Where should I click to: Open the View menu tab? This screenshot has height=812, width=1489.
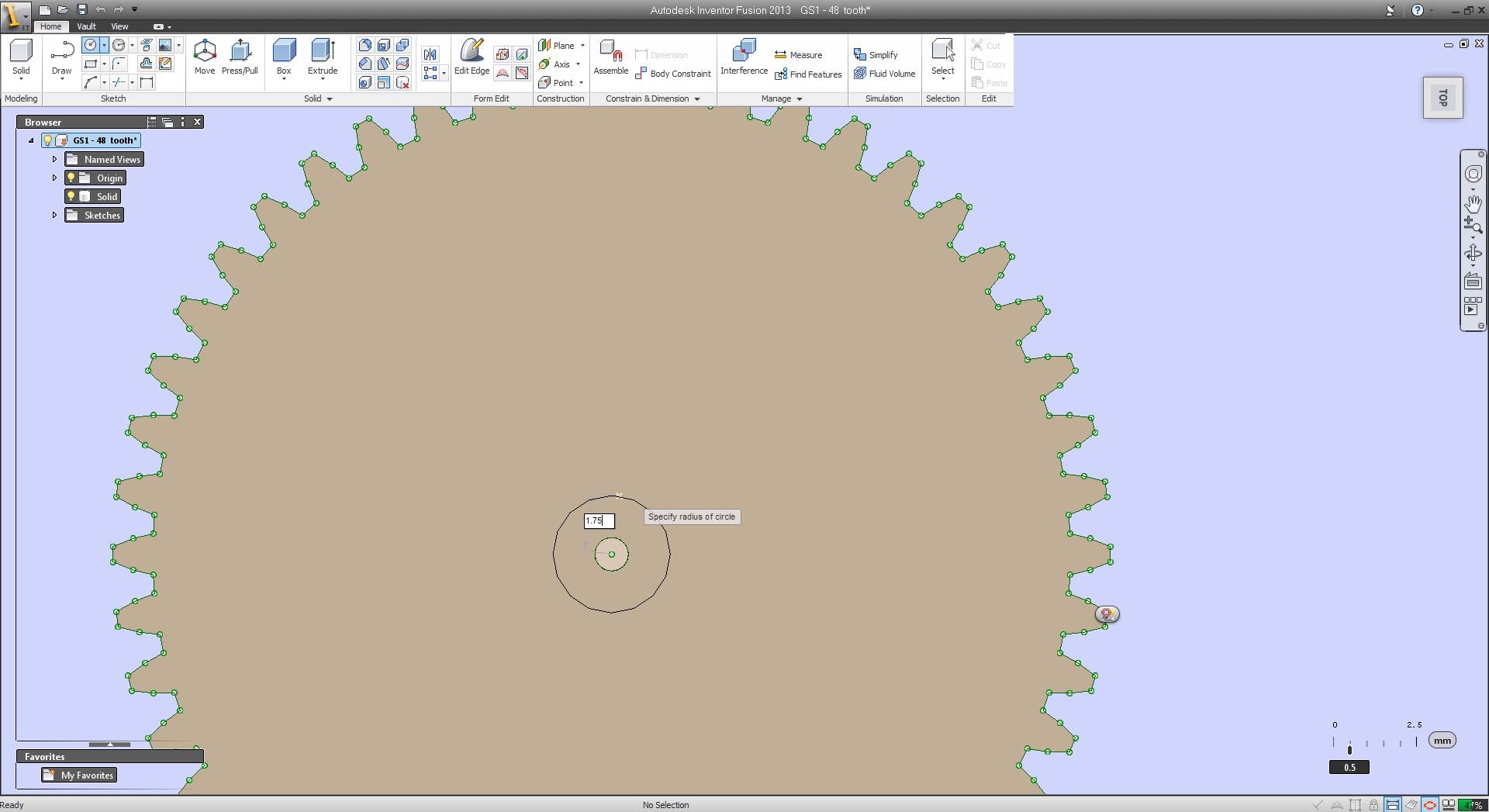(119, 26)
